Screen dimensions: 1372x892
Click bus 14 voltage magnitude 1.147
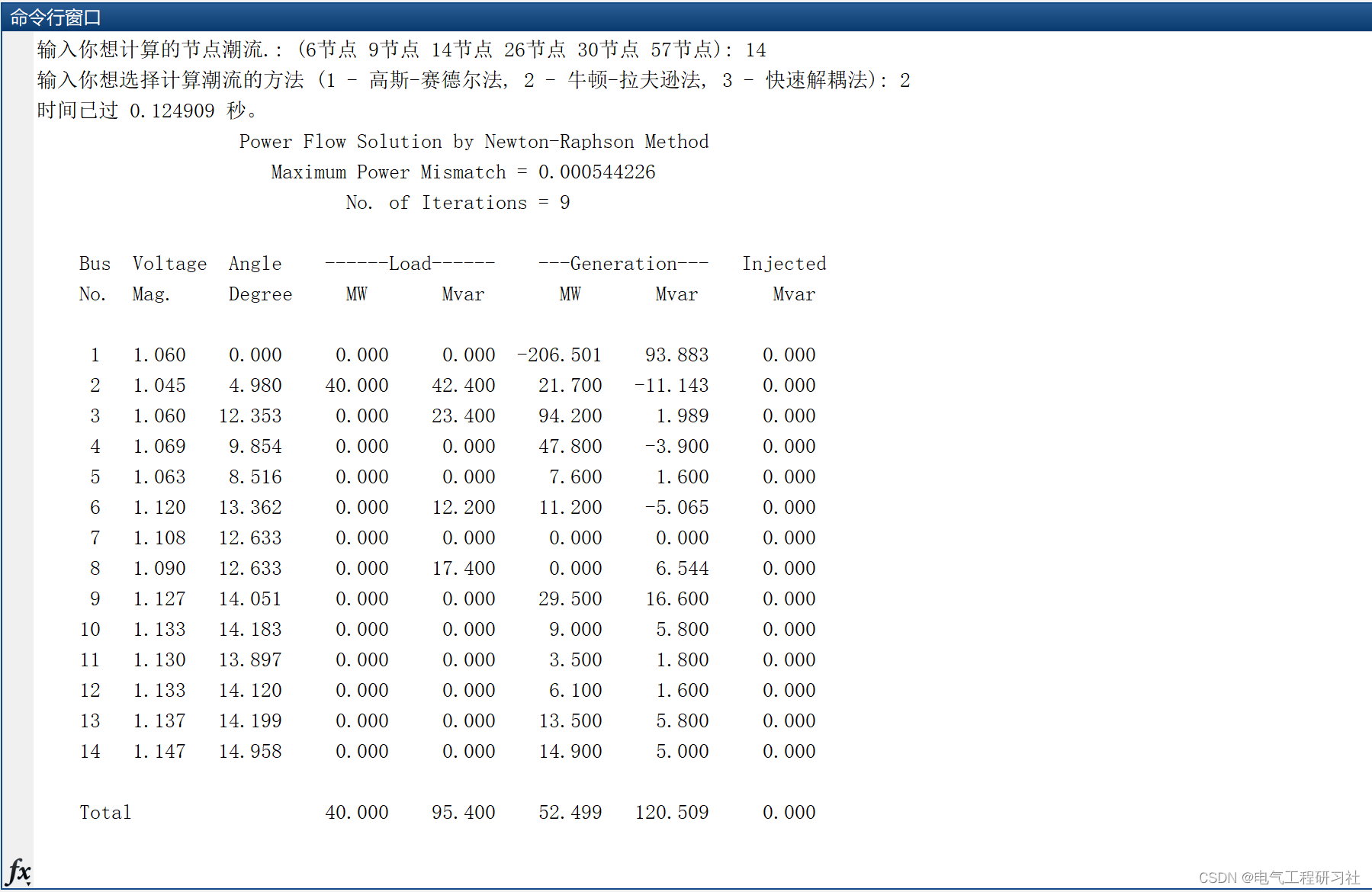[159, 752]
